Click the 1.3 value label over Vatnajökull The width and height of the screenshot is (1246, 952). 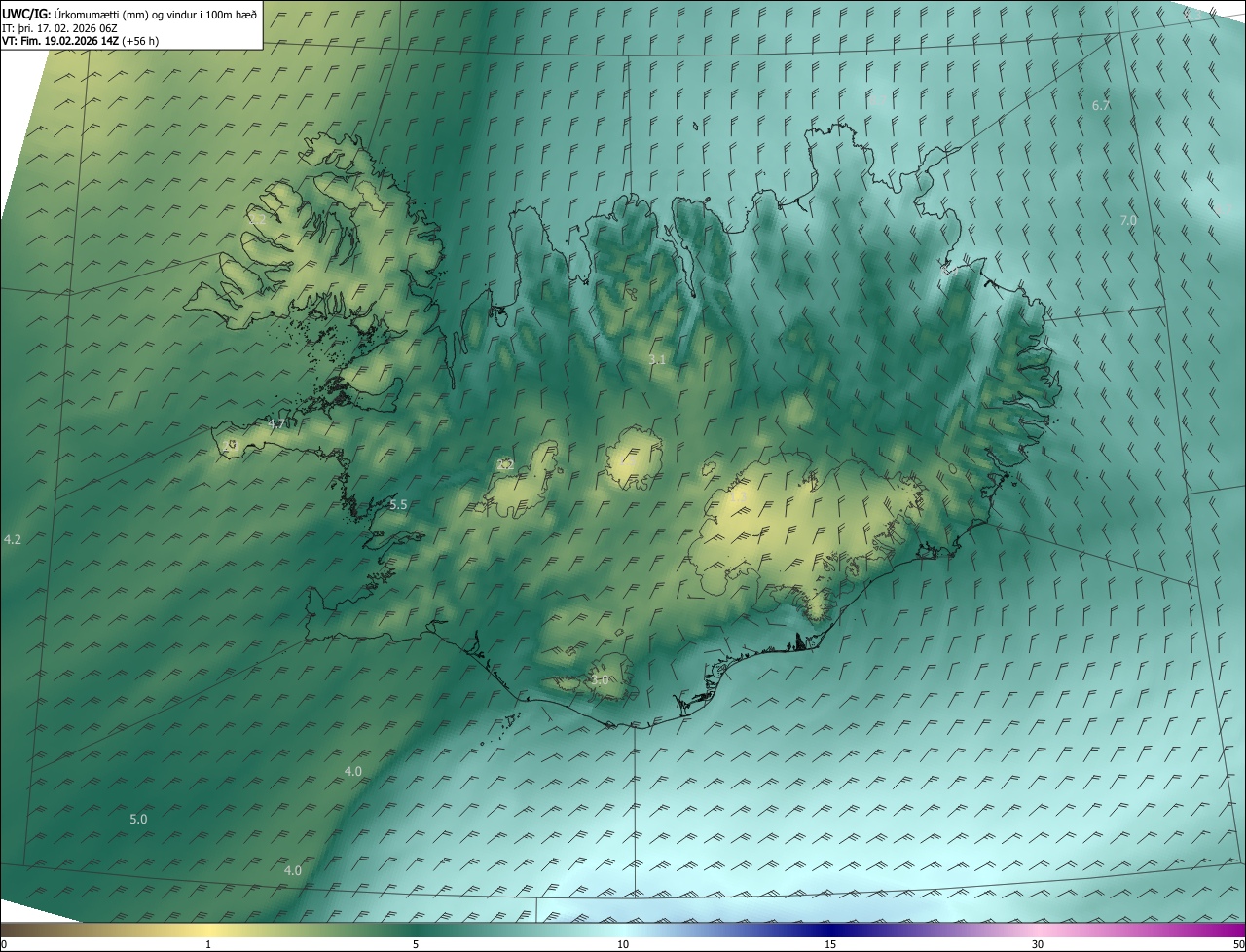pos(738,498)
